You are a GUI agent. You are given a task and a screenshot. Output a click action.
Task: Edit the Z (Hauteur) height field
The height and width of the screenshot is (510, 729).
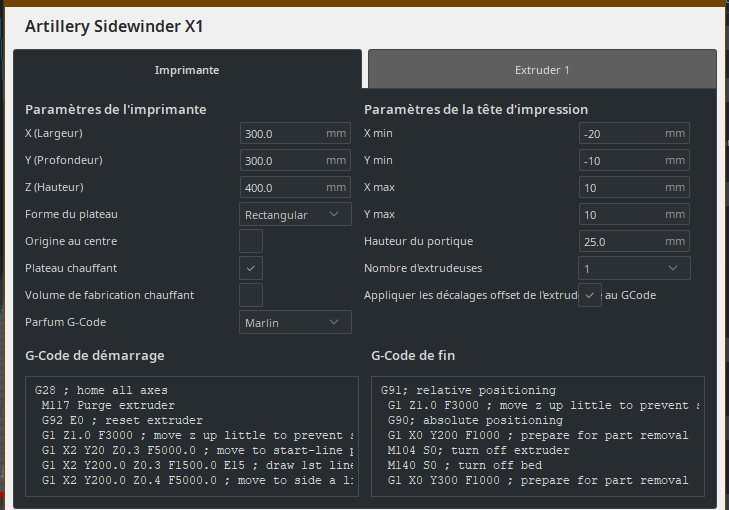pyautogui.click(x=295, y=187)
